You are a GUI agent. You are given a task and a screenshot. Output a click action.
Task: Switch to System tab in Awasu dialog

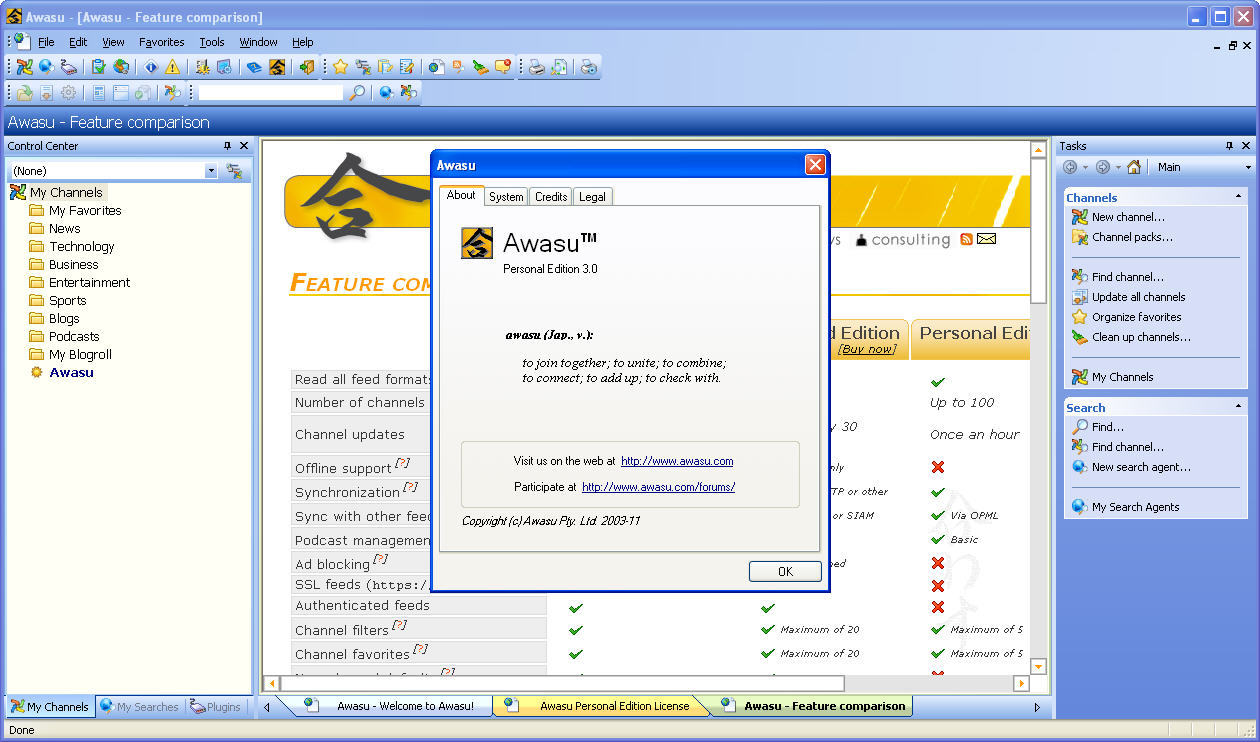coord(506,197)
